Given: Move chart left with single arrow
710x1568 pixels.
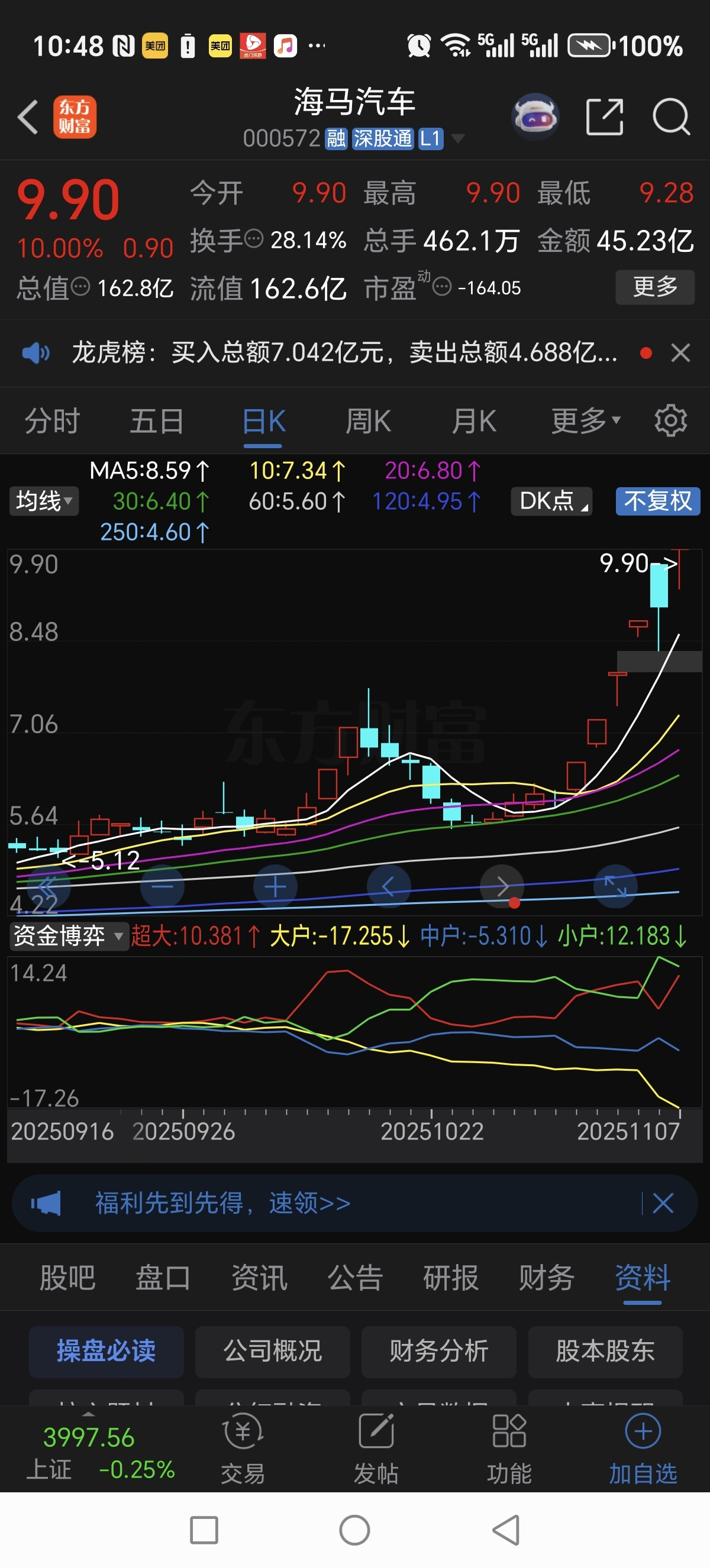Looking at the screenshot, I should (x=389, y=887).
